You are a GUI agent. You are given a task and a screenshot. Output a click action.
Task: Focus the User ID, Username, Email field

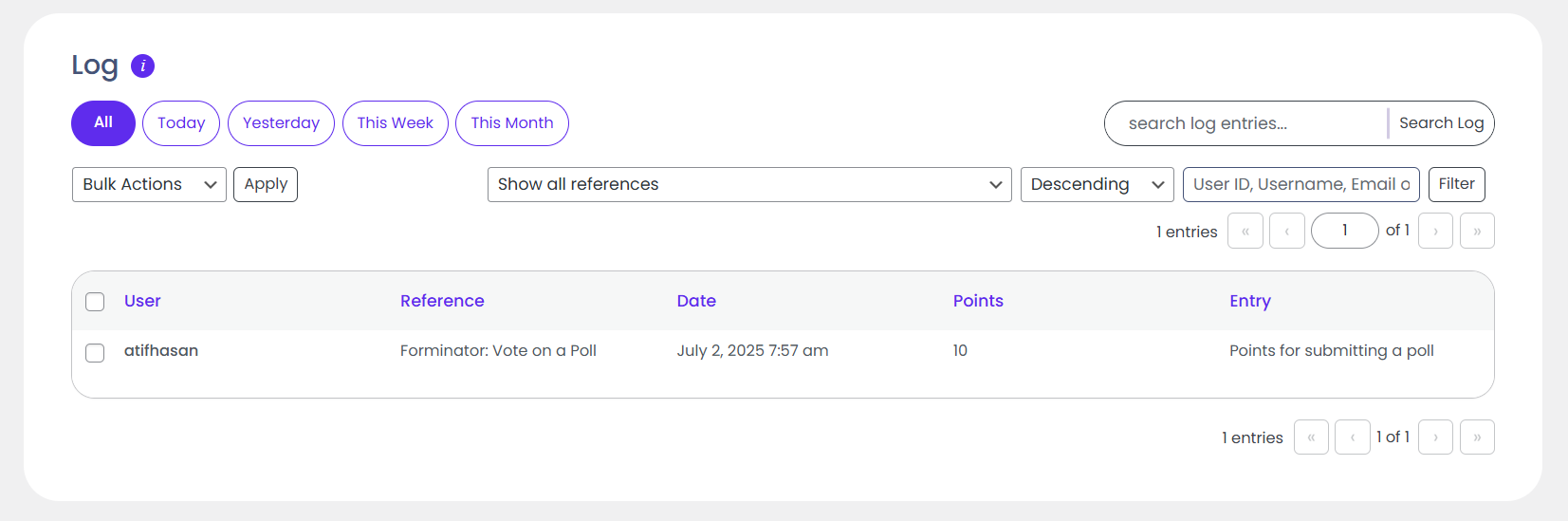(1301, 184)
